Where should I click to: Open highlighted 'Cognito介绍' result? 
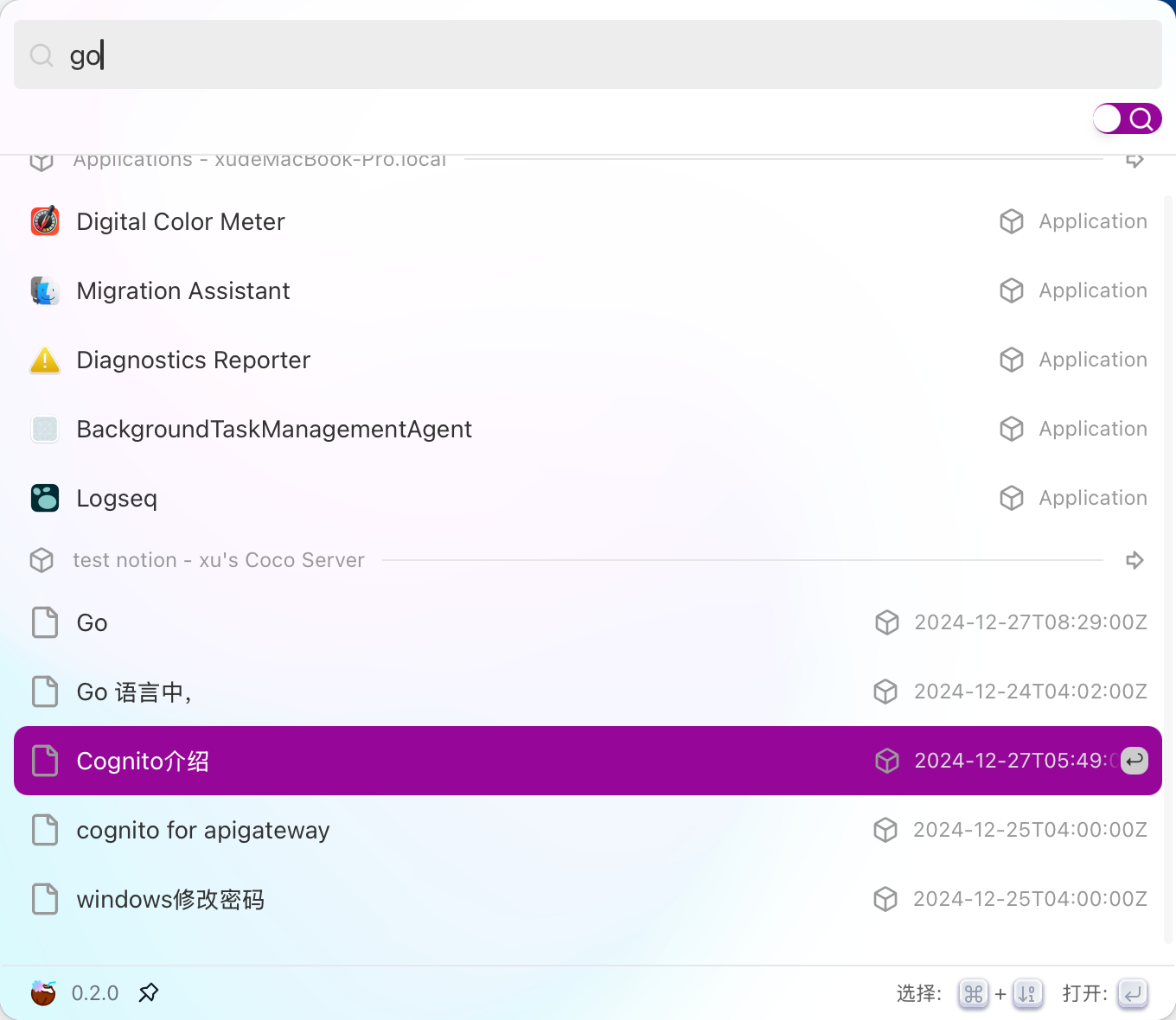tap(588, 761)
